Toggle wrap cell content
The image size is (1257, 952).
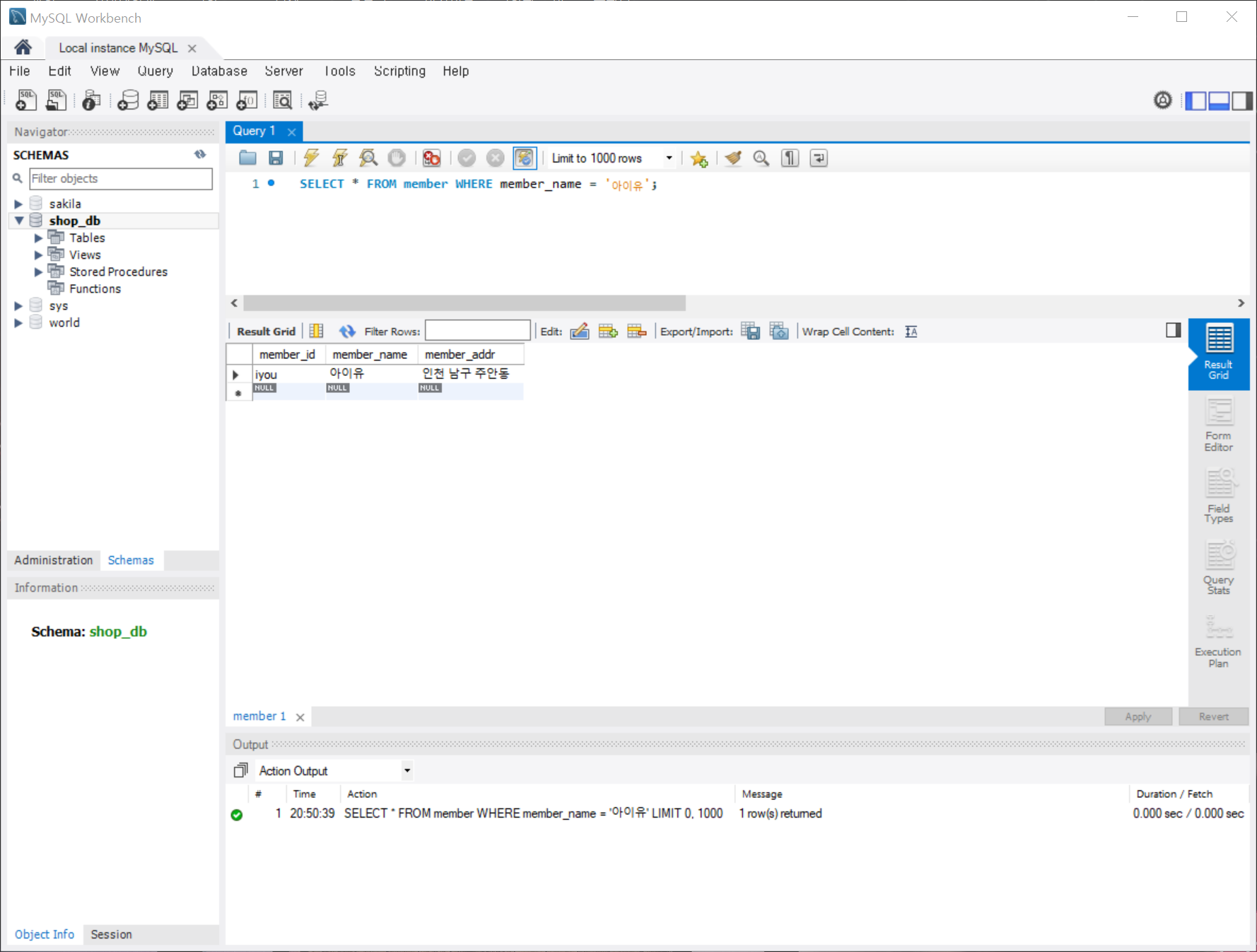911,331
